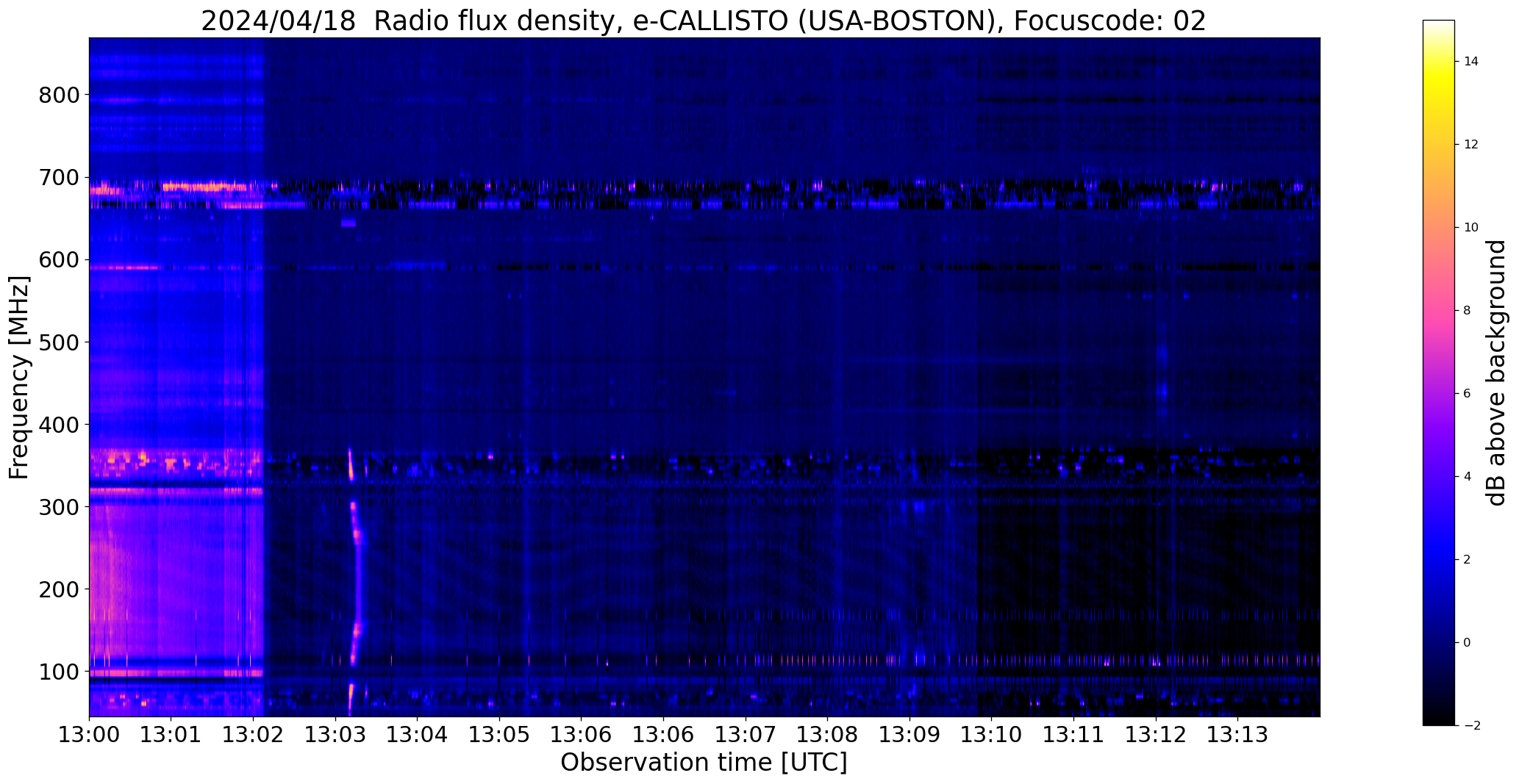
Task: Click the 13:02 time tick label
Action: [254, 734]
